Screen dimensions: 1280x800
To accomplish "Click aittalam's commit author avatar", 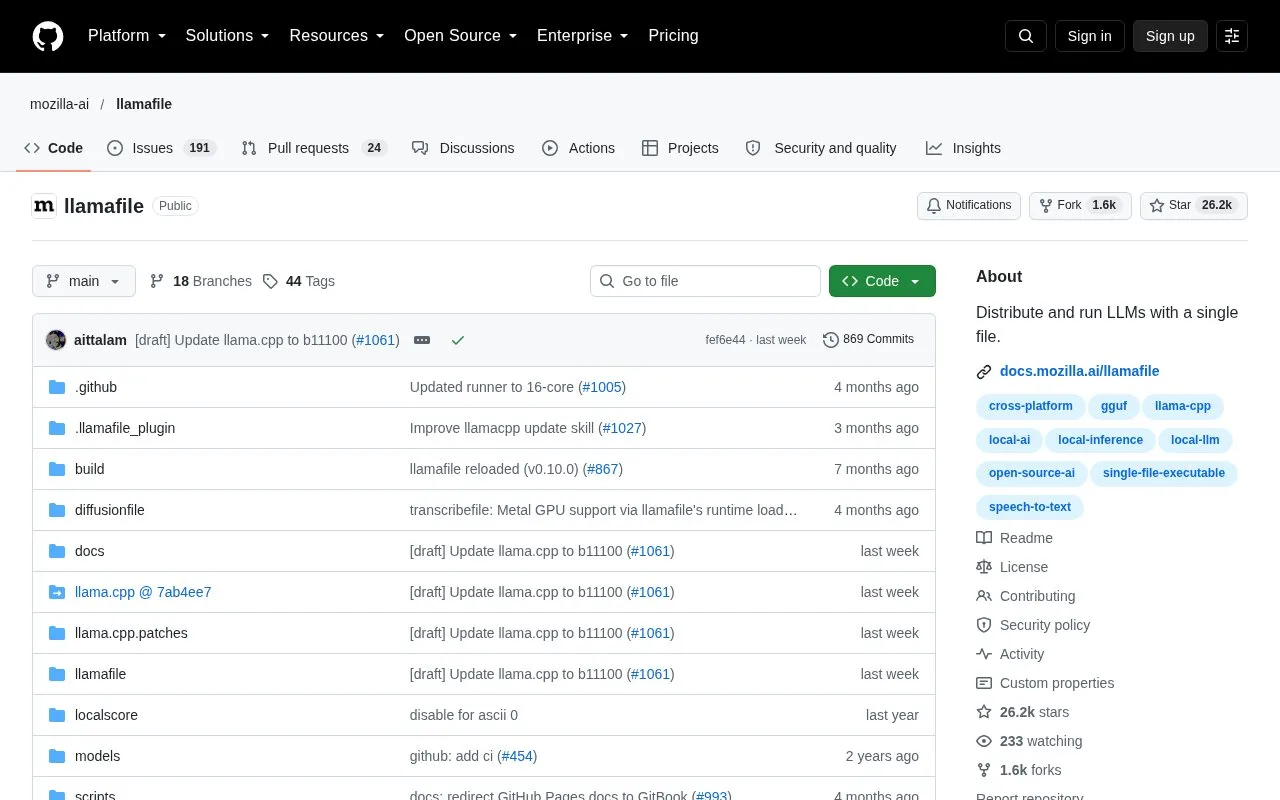I will tap(56, 340).
